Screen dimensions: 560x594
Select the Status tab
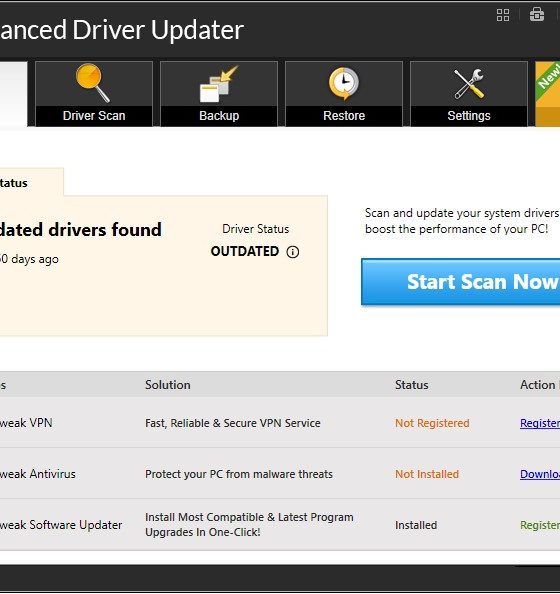(31, 182)
